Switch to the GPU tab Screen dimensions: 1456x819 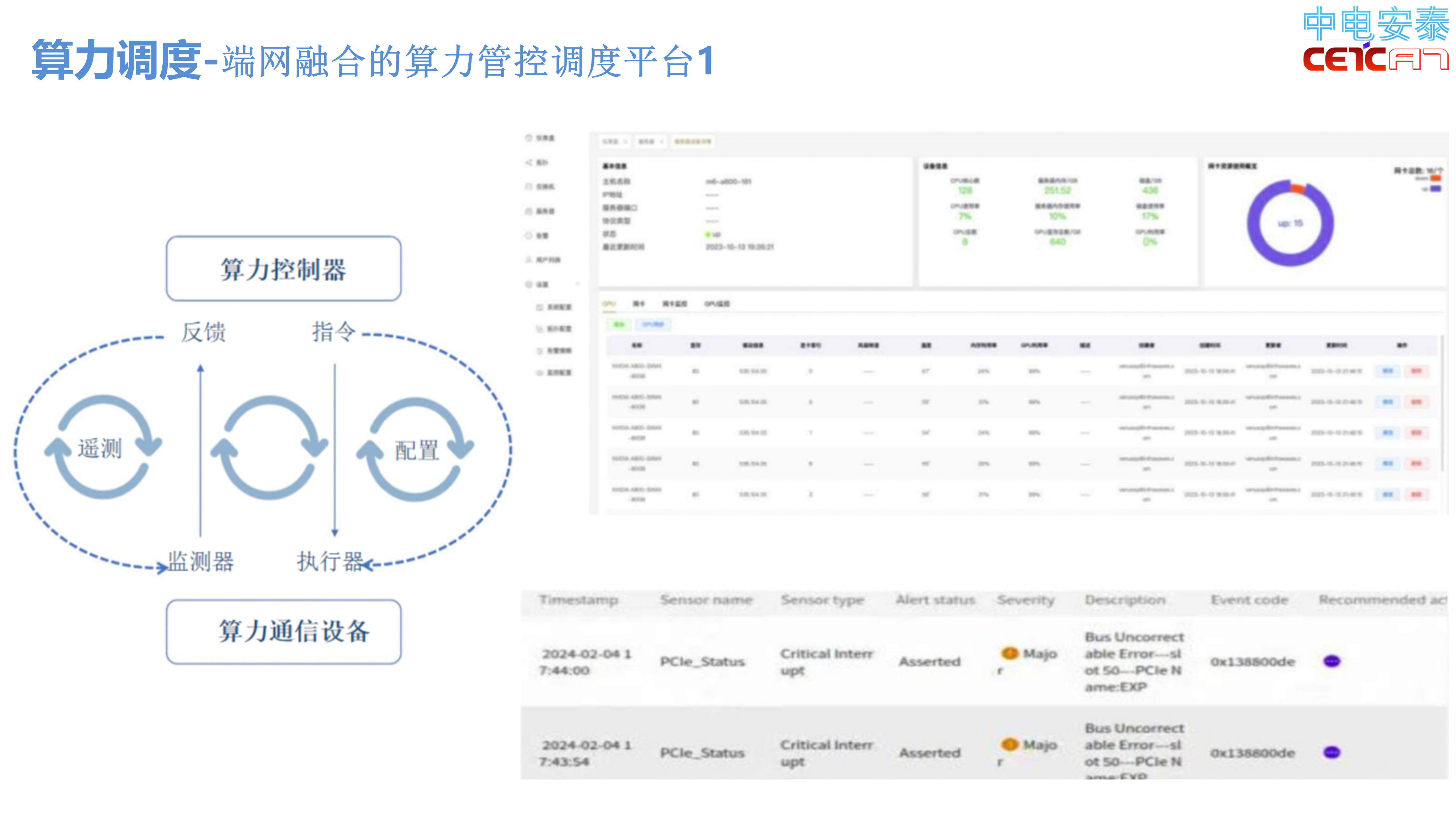point(609,304)
